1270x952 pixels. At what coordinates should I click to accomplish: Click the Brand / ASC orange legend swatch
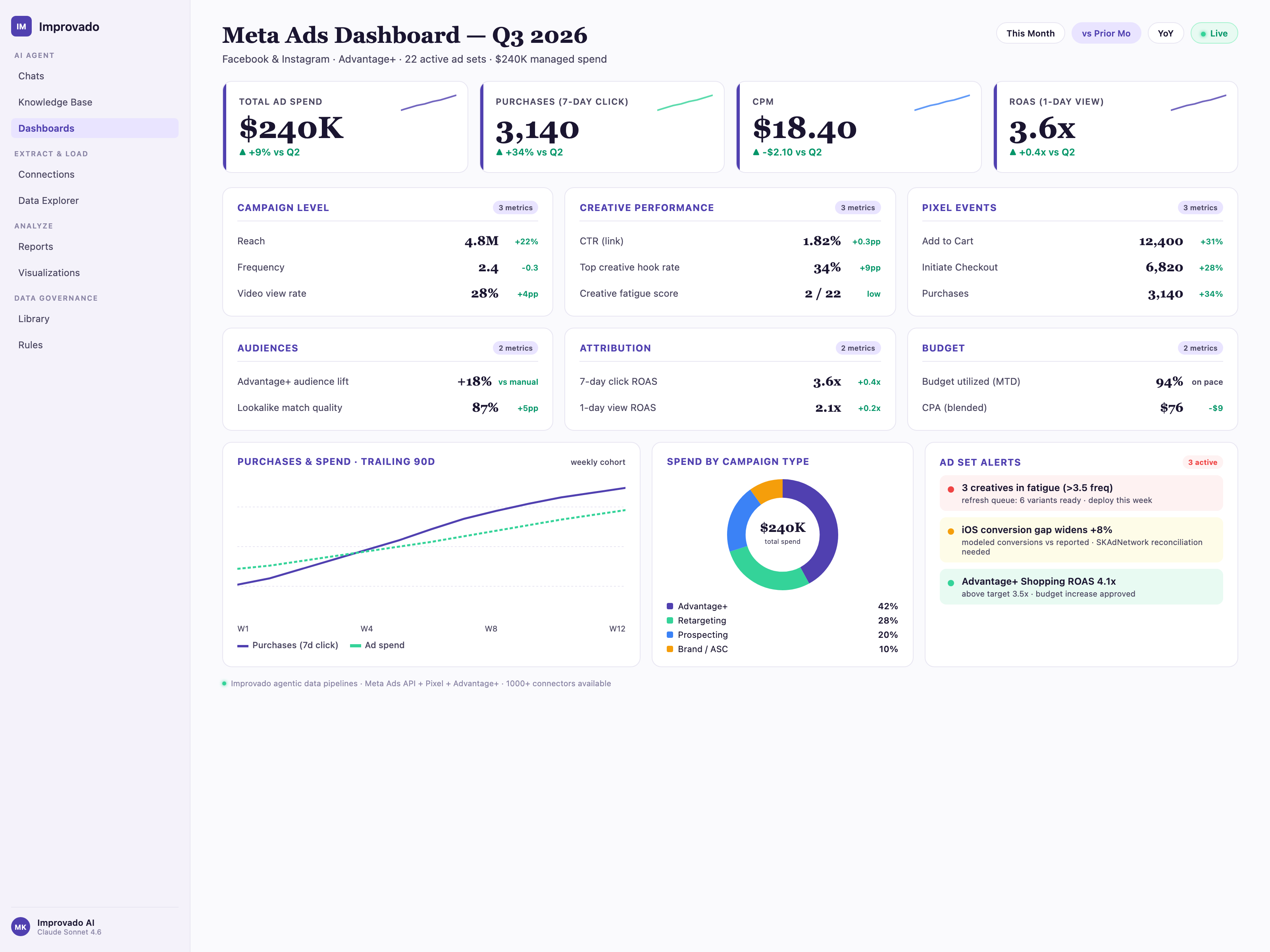(x=670, y=649)
